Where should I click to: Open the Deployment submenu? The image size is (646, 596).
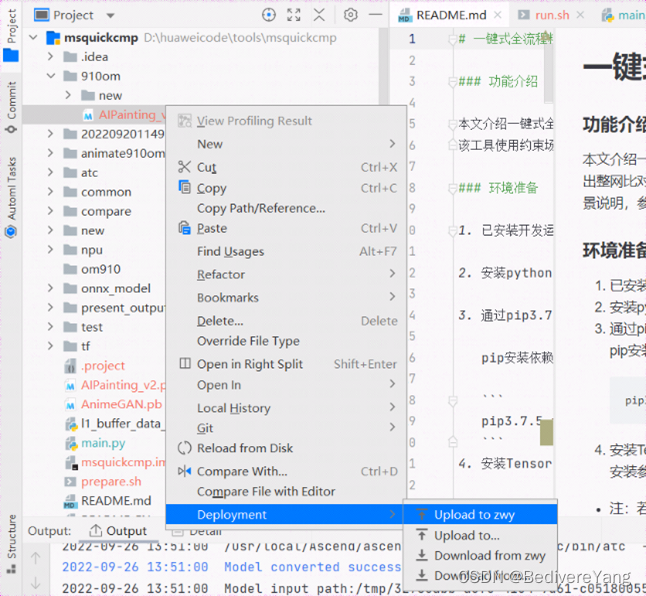click(x=284, y=514)
